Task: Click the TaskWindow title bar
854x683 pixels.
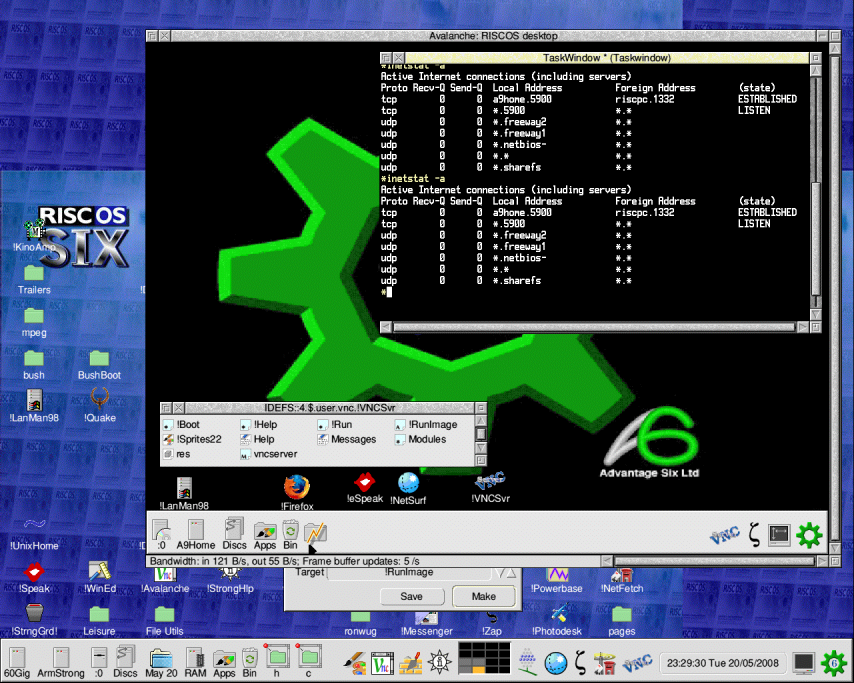Action: (x=606, y=58)
